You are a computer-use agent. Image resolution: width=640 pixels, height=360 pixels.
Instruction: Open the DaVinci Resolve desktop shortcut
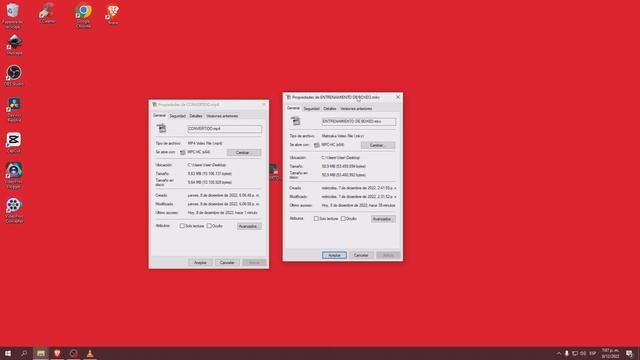(x=14, y=109)
